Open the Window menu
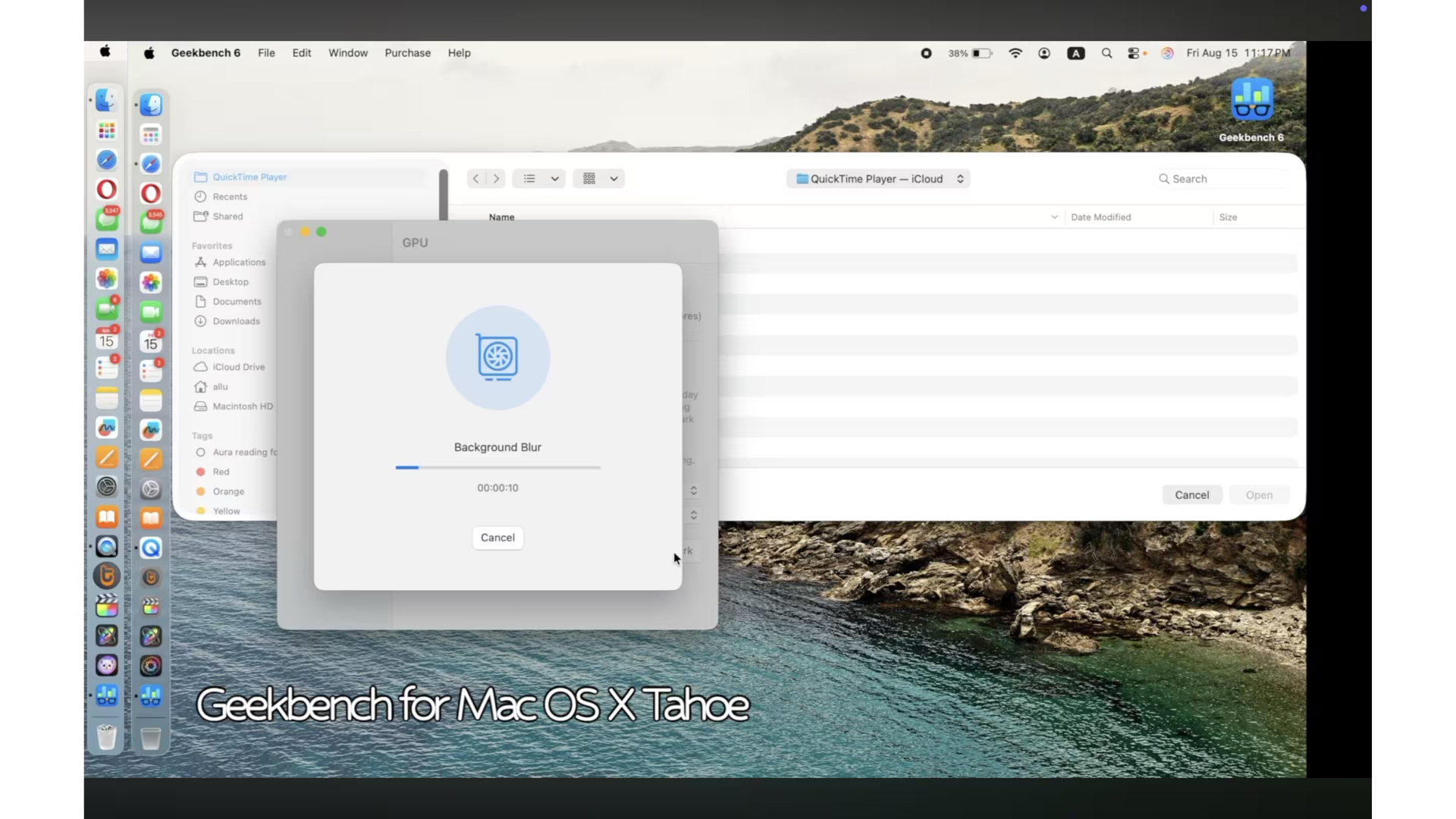The image size is (1456, 819). 347,53
